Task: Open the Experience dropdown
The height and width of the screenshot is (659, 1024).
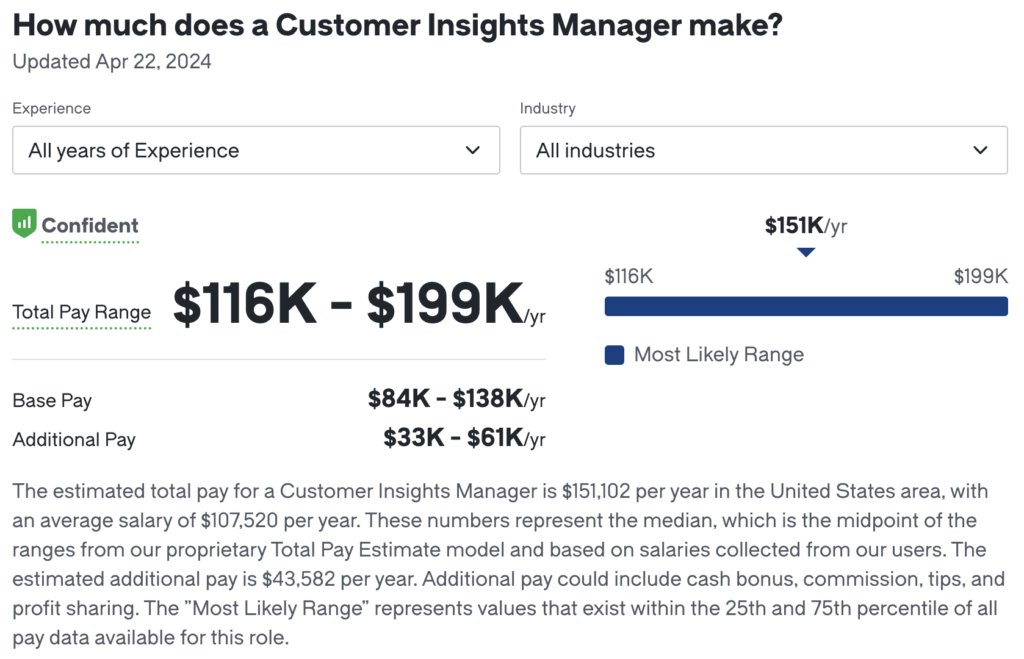Action: click(256, 150)
